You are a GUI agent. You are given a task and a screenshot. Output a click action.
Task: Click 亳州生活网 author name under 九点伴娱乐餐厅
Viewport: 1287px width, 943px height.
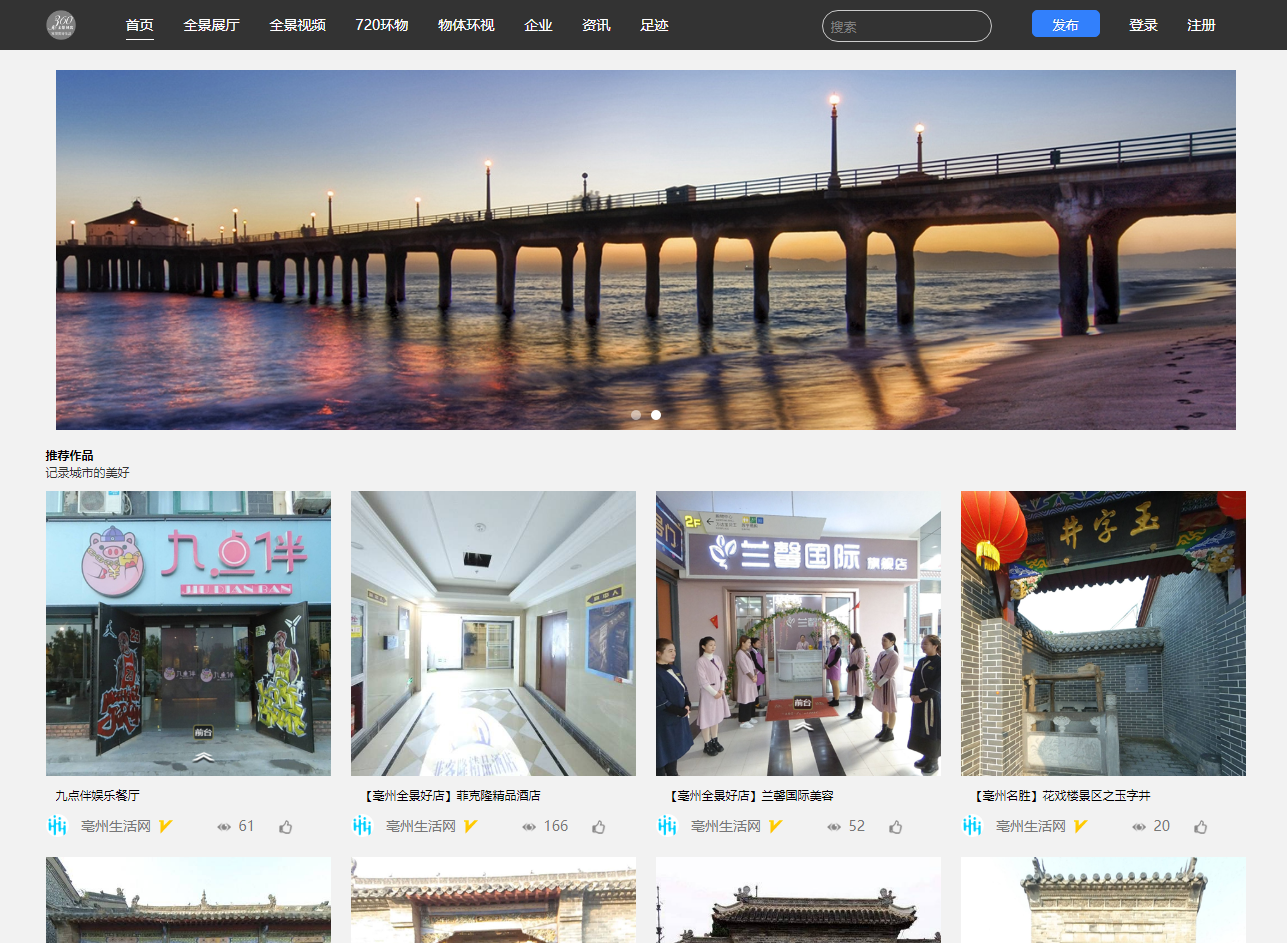coord(116,826)
